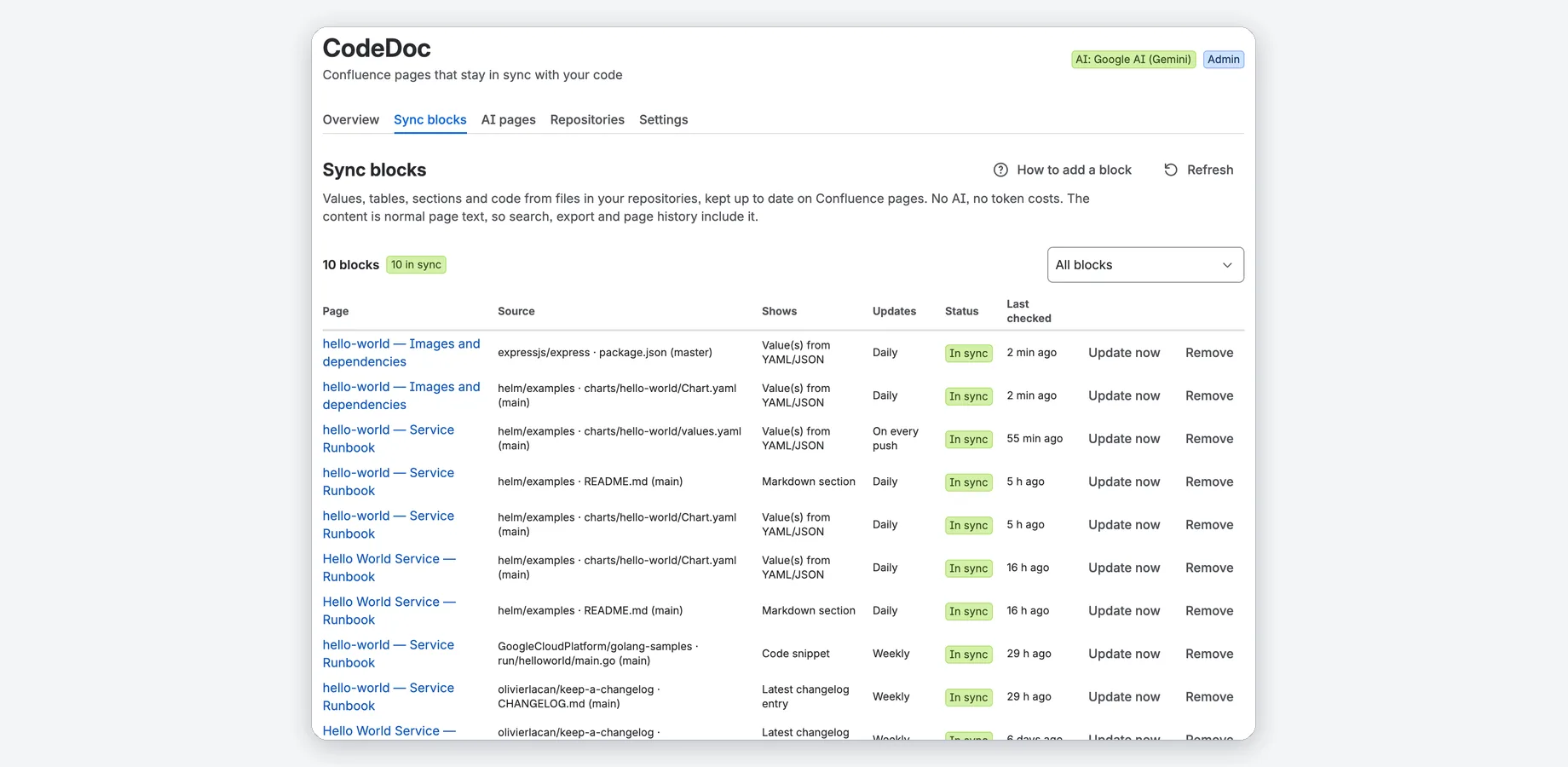Click the Source column header

(516, 311)
